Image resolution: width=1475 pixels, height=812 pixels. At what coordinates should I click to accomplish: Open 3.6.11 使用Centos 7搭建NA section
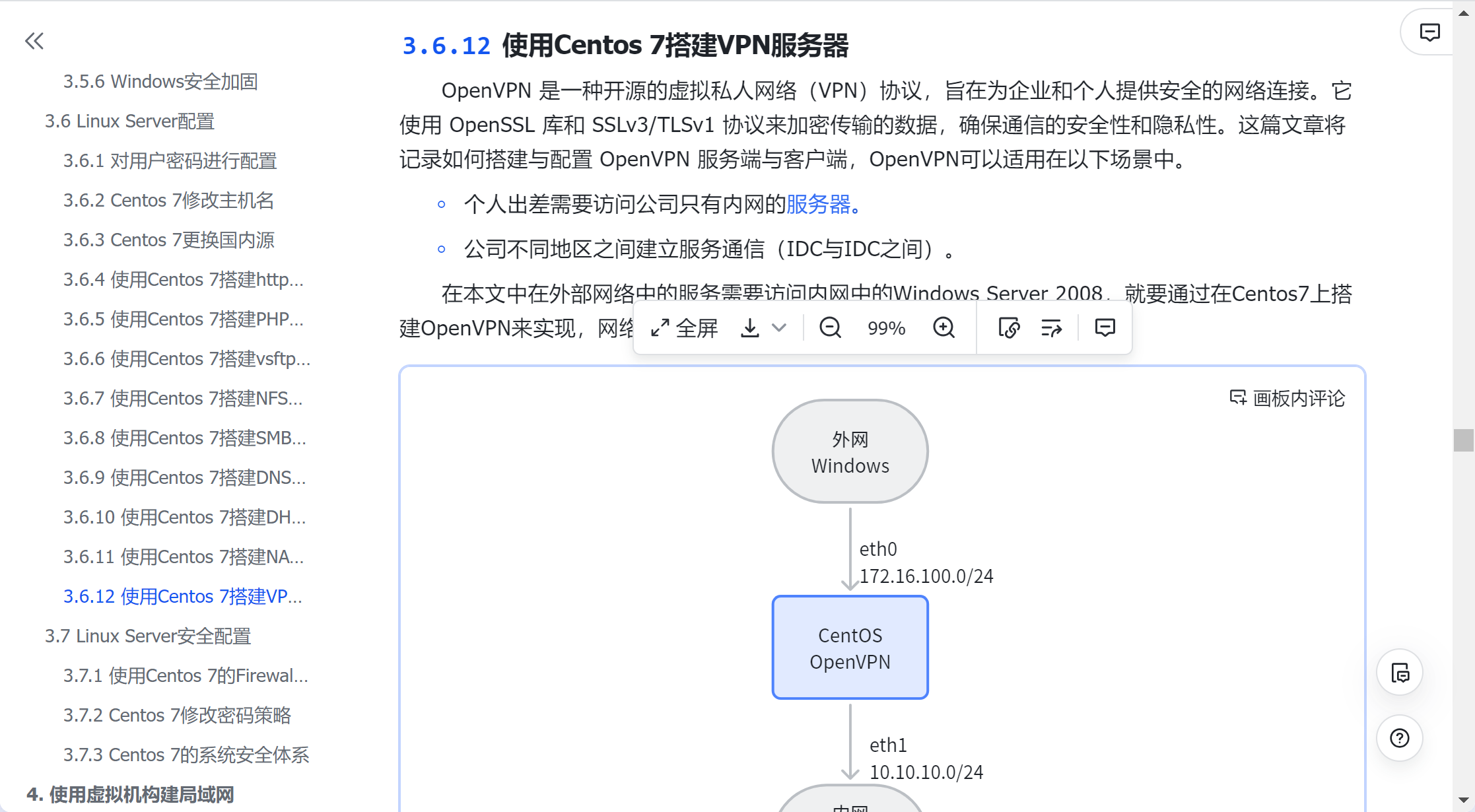click(x=184, y=557)
